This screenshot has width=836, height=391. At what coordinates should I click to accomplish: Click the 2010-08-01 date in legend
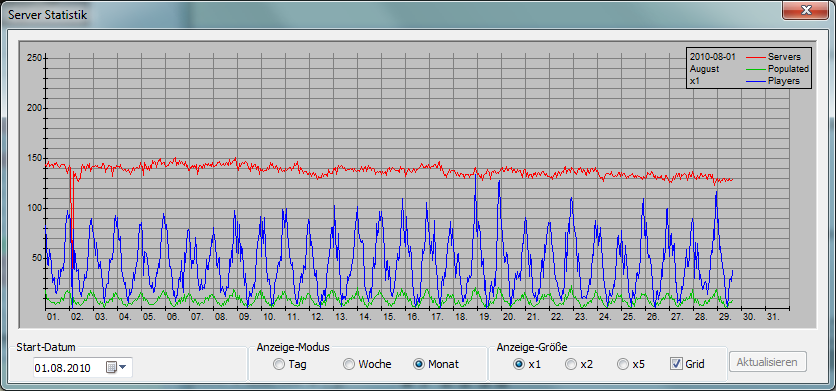click(x=712, y=57)
